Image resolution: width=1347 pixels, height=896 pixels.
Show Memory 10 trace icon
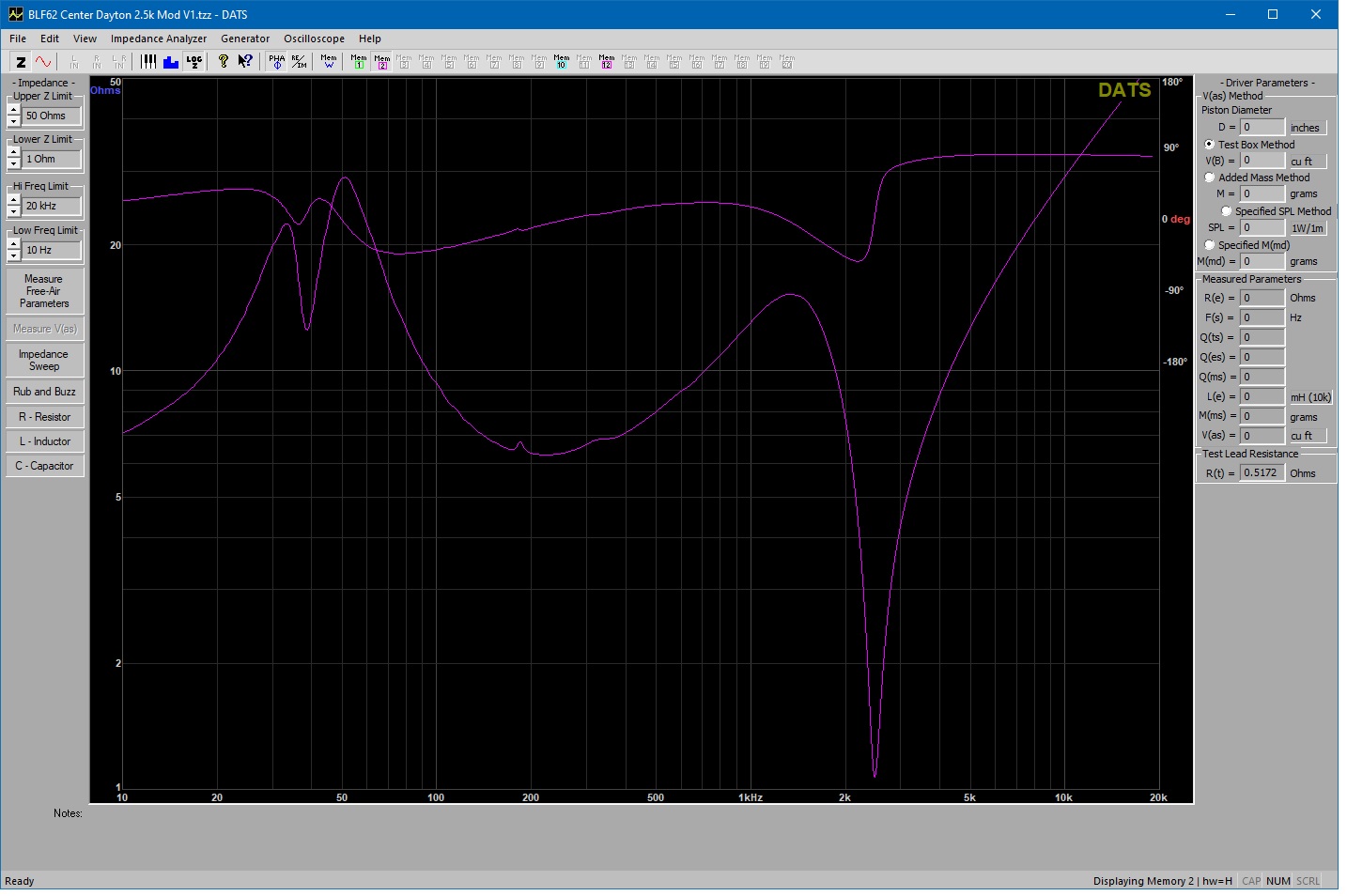(562, 62)
